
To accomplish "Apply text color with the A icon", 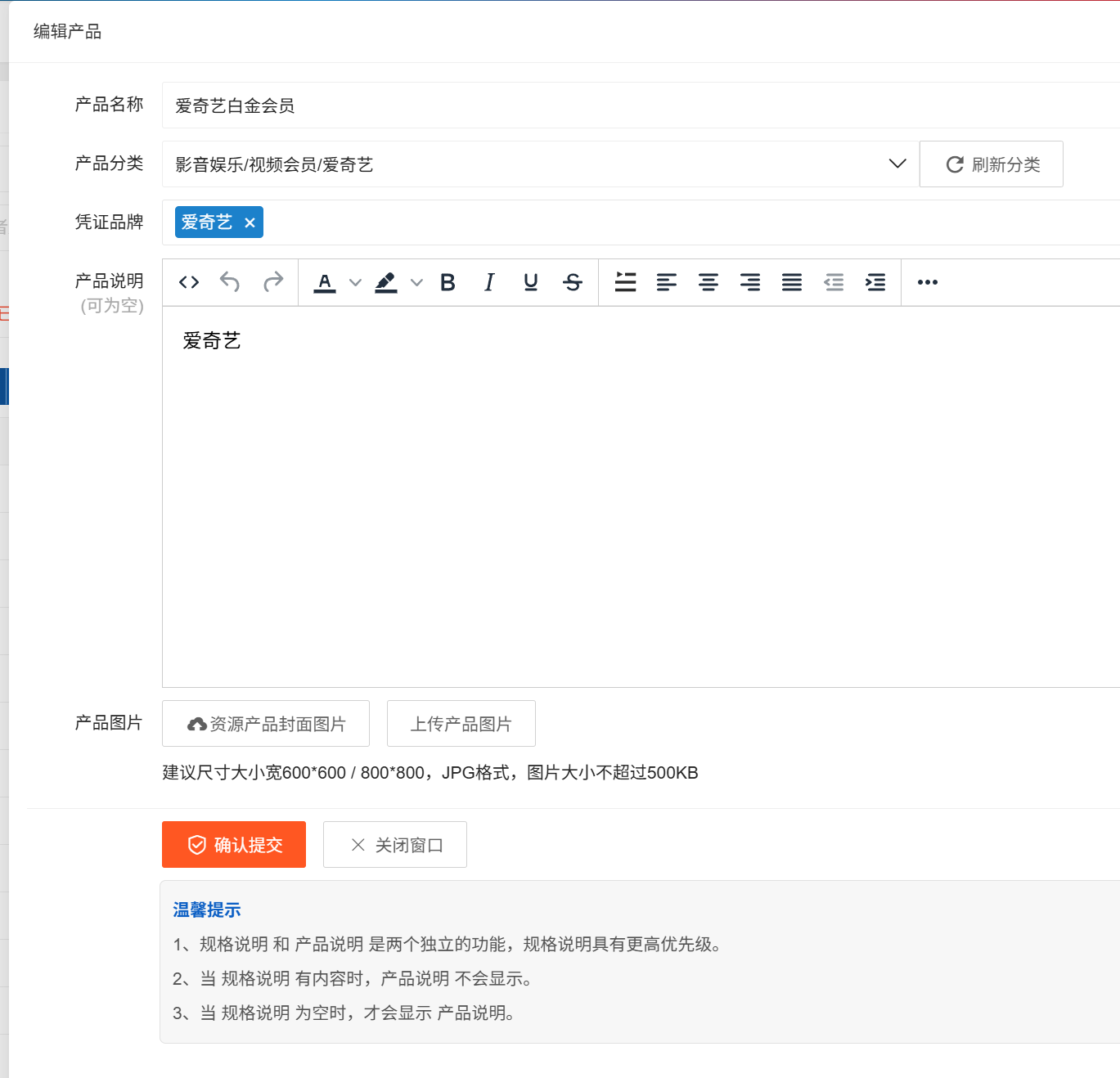I will pyautogui.click(x=325, y=283).
